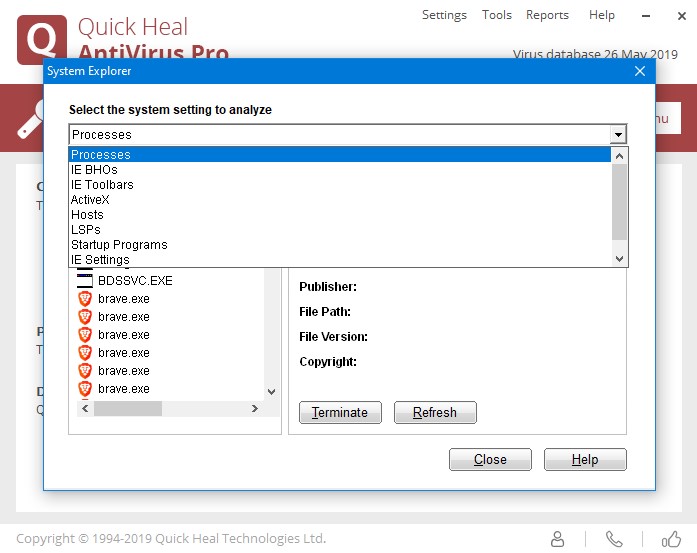Choose IE Settings option
The height and width of the screenshot is (553, 697).
pyautogui.click(x=340, y=260)
